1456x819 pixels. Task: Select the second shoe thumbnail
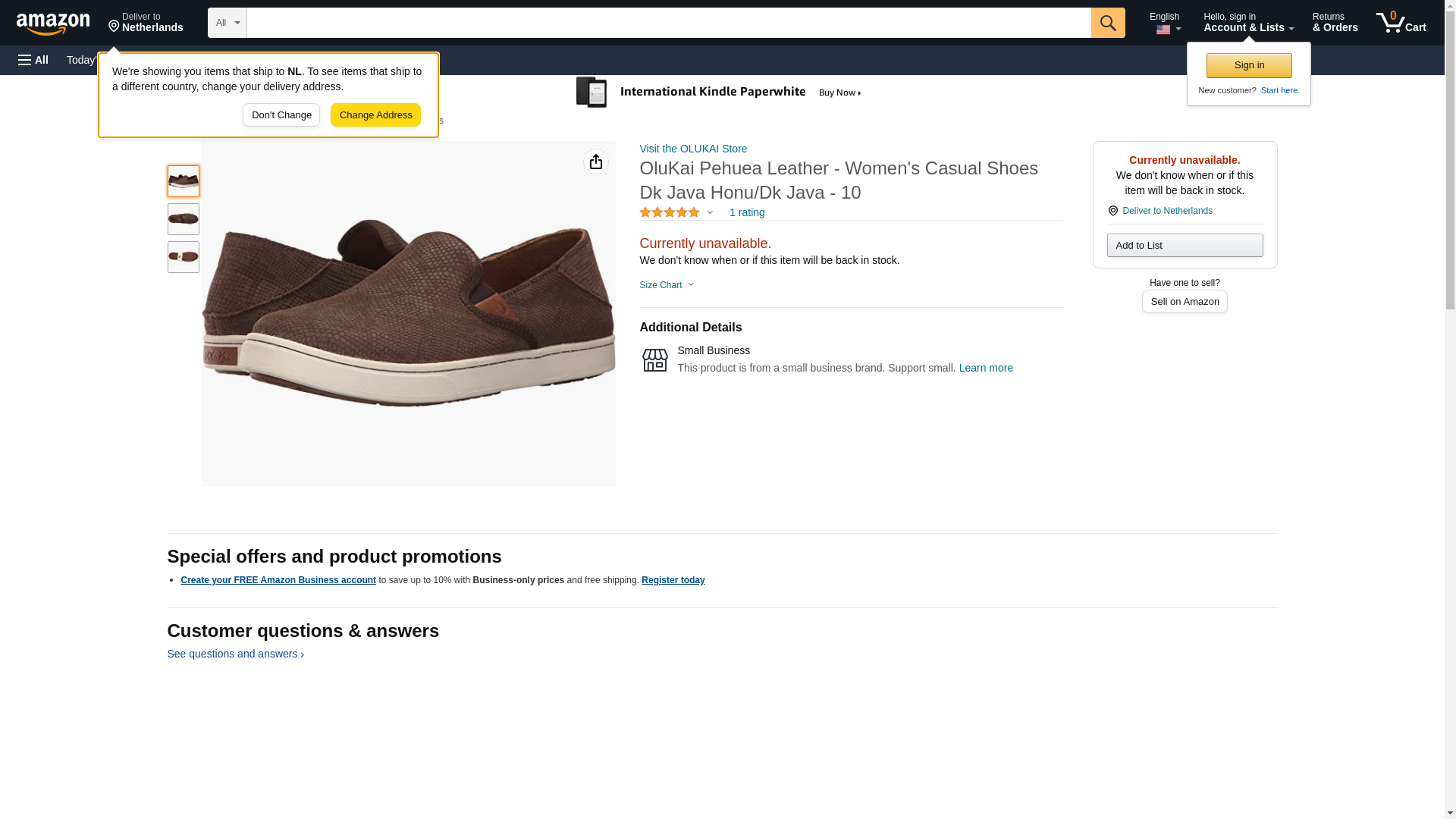[184, 219]
